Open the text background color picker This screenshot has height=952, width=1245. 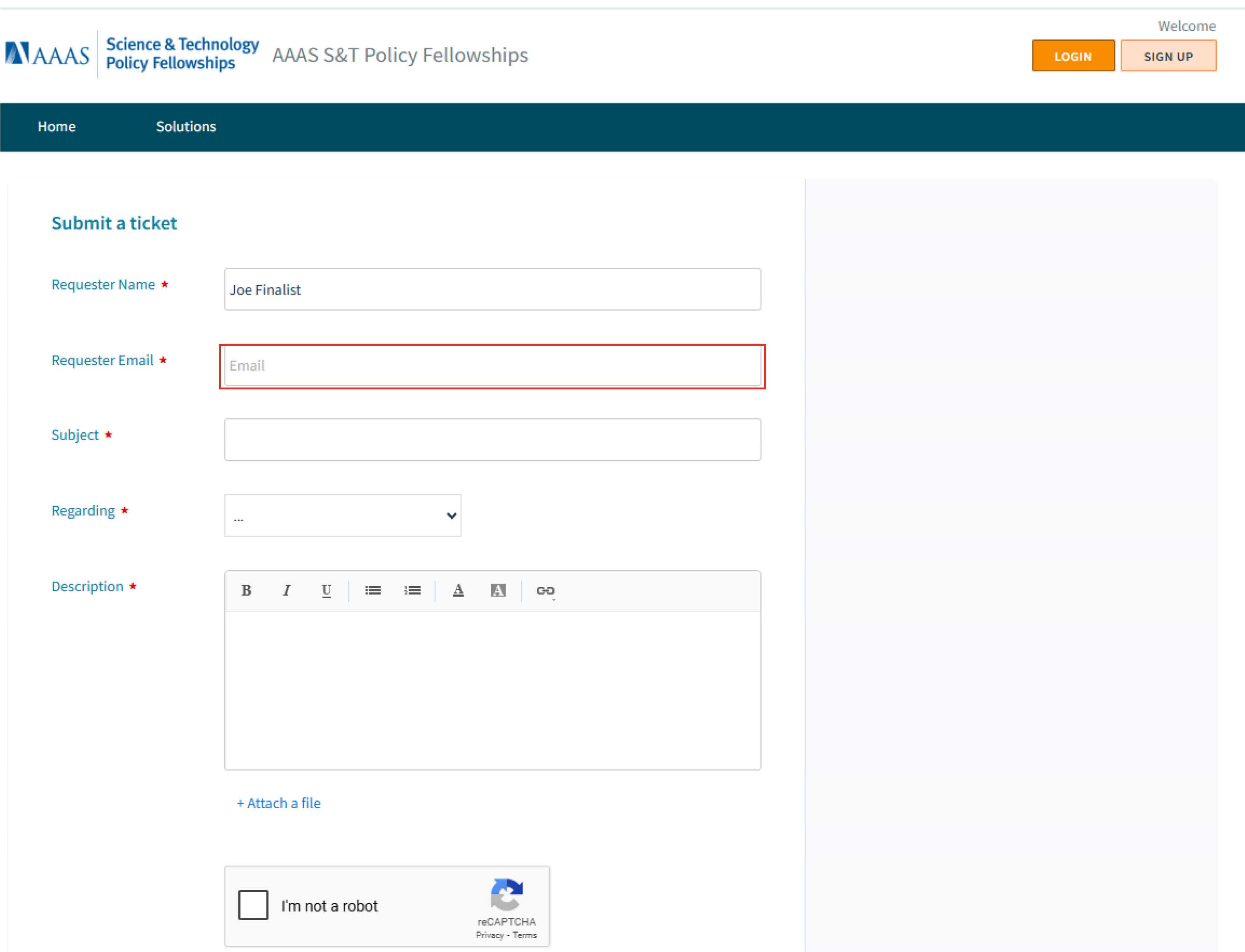click(497, 591)
